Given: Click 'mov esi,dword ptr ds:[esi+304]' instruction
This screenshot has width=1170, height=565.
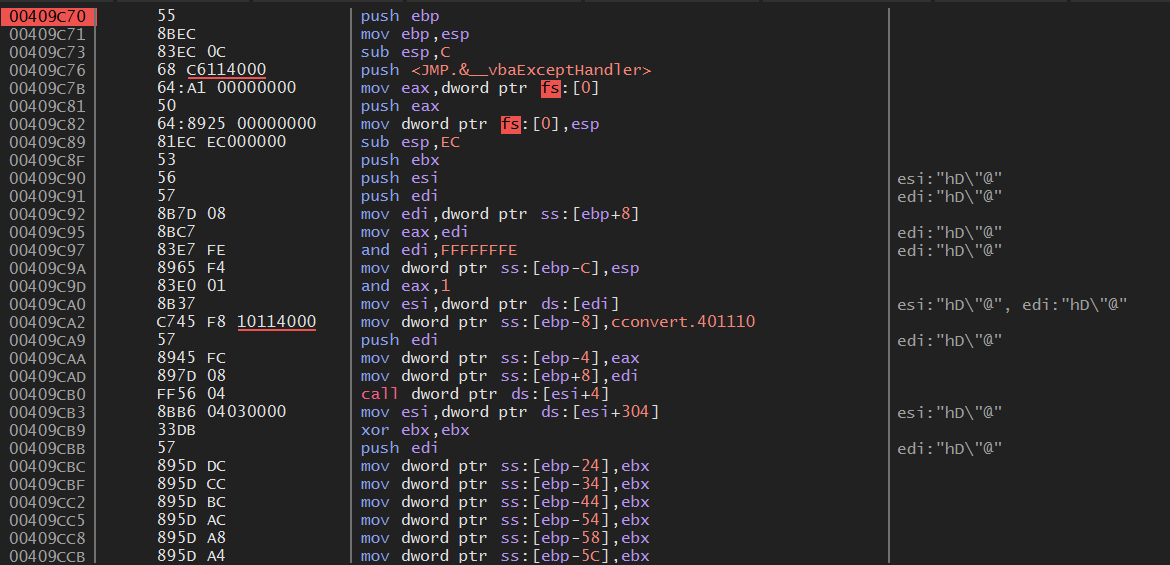Looking at the screenshot, I should coord(510,412).
